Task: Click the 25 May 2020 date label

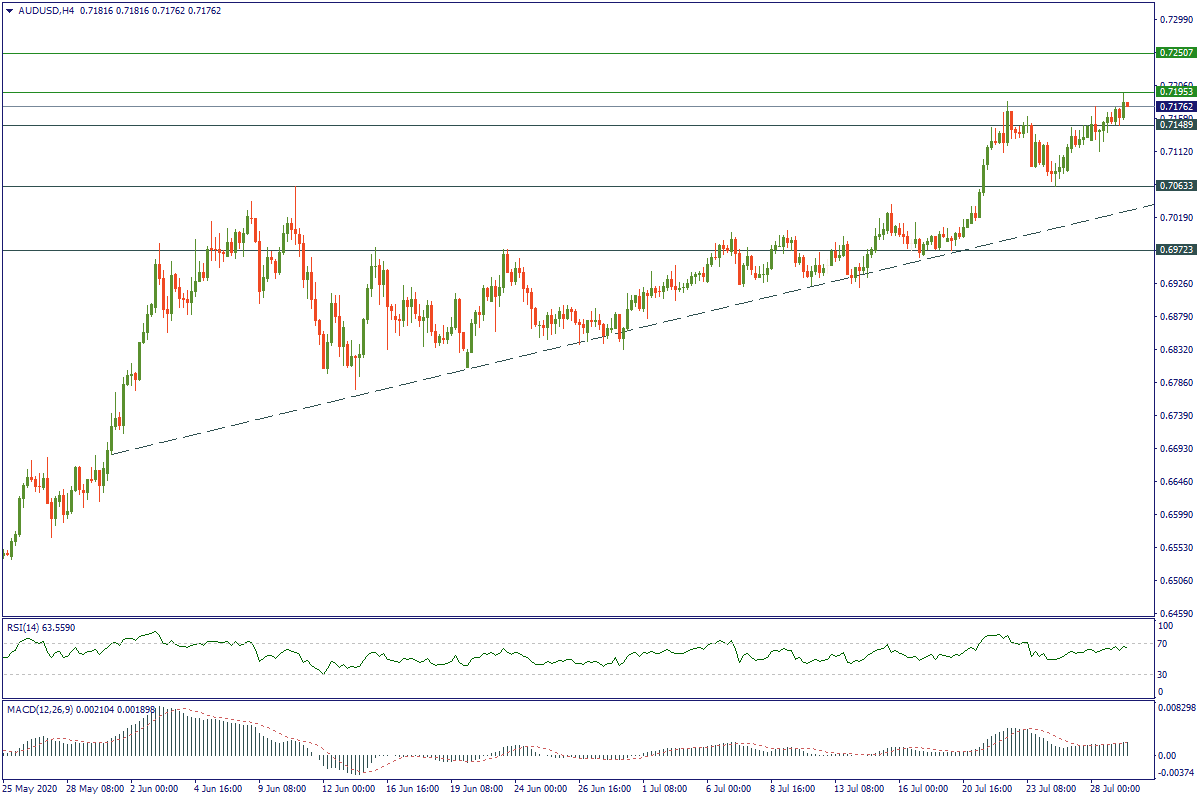Action: [33, 789]
